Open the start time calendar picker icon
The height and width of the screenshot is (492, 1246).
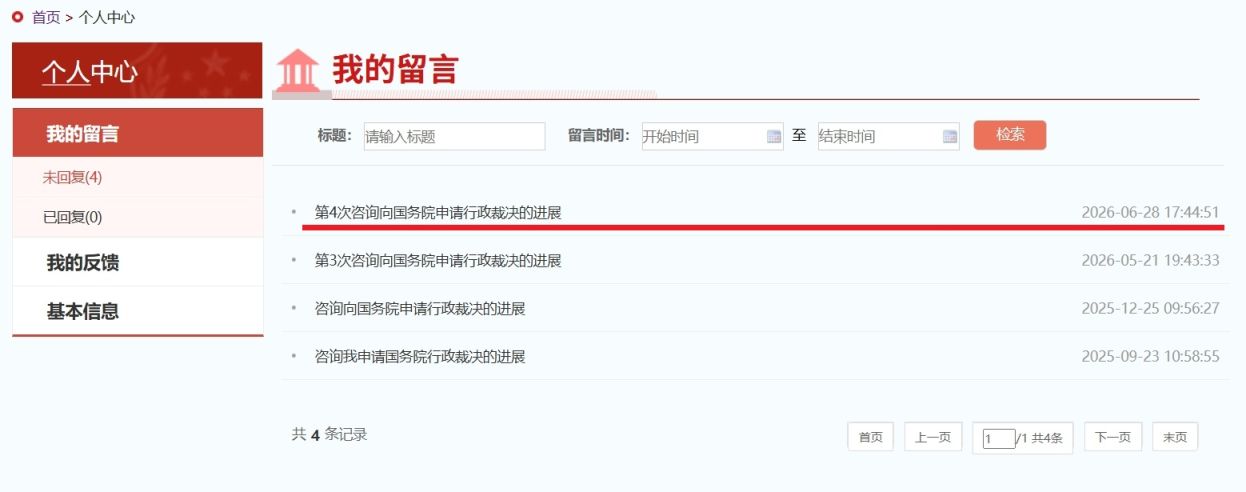click(774, 137)
